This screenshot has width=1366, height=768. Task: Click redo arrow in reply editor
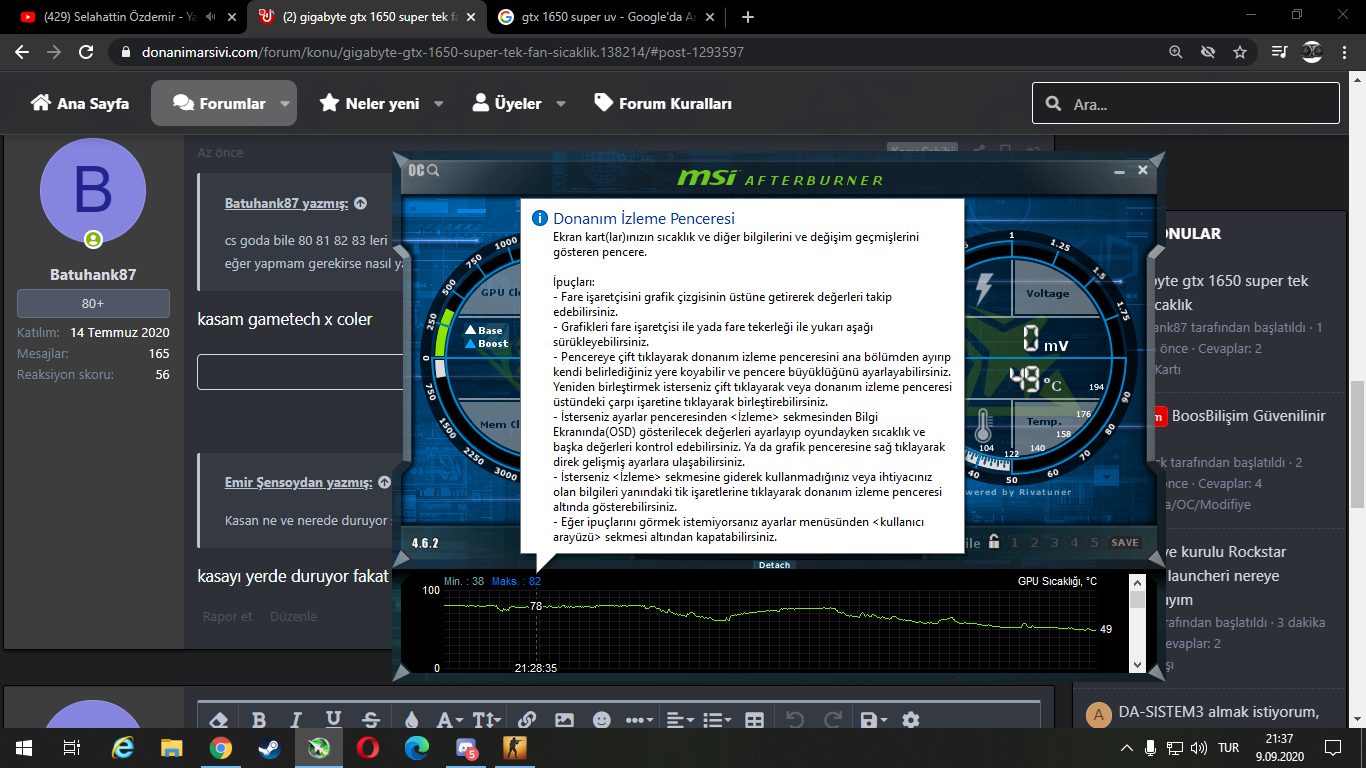point(832,720)
